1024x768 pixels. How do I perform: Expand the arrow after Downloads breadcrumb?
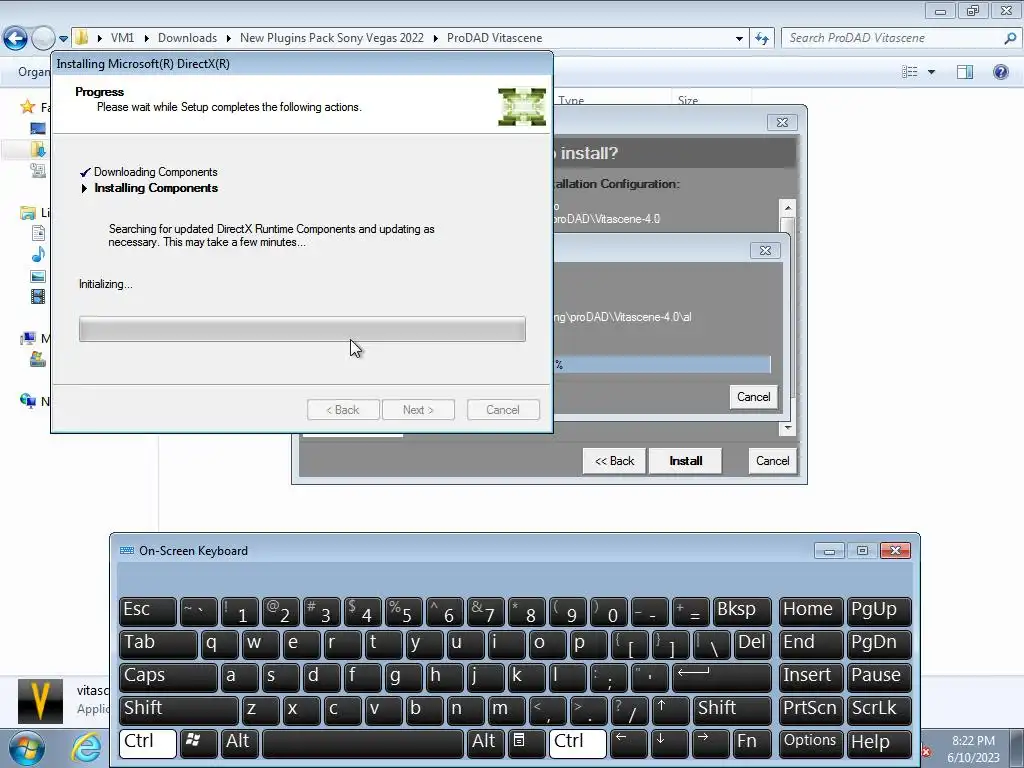[x=229, y=39]
